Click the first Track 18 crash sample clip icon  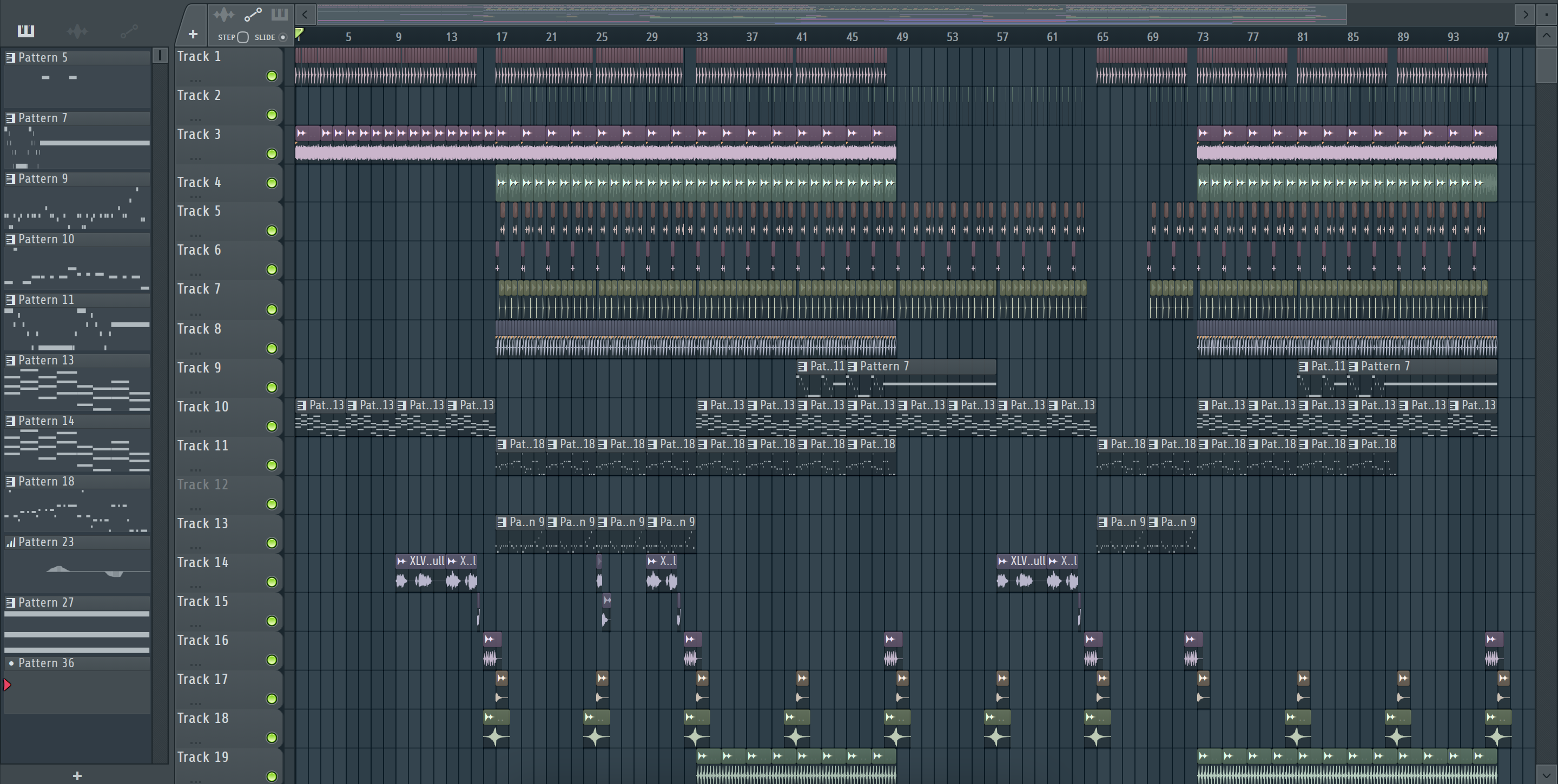coord(488,717)
